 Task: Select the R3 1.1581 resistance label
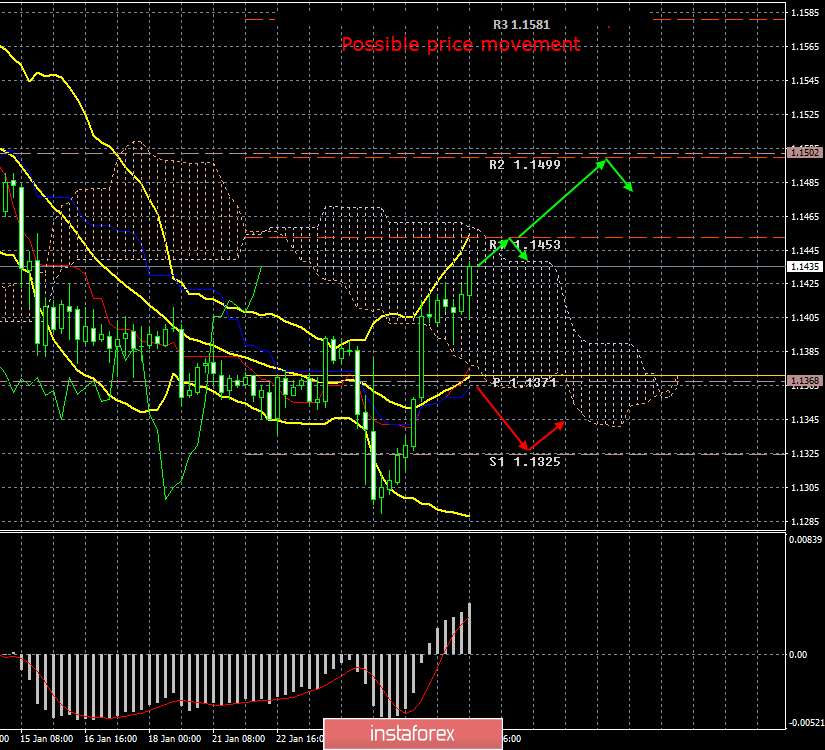click(521, 25)
